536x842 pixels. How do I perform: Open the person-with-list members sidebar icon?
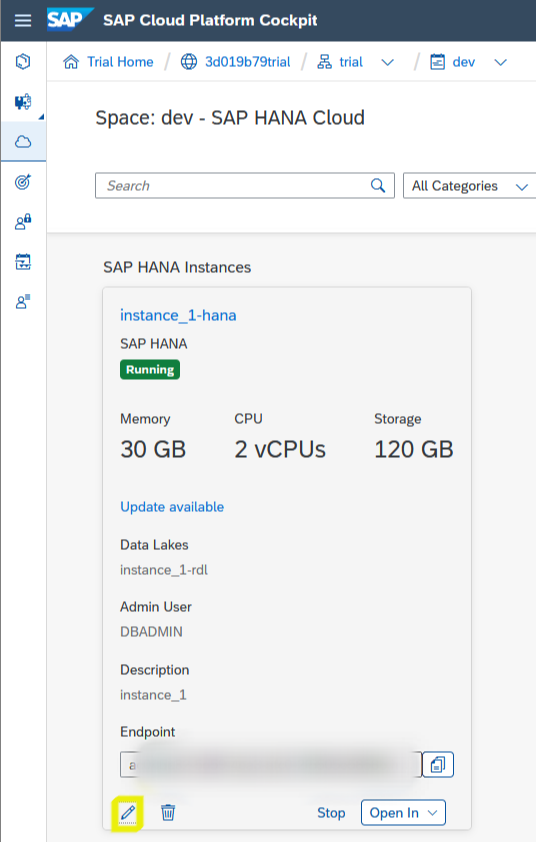coord(23,302)
